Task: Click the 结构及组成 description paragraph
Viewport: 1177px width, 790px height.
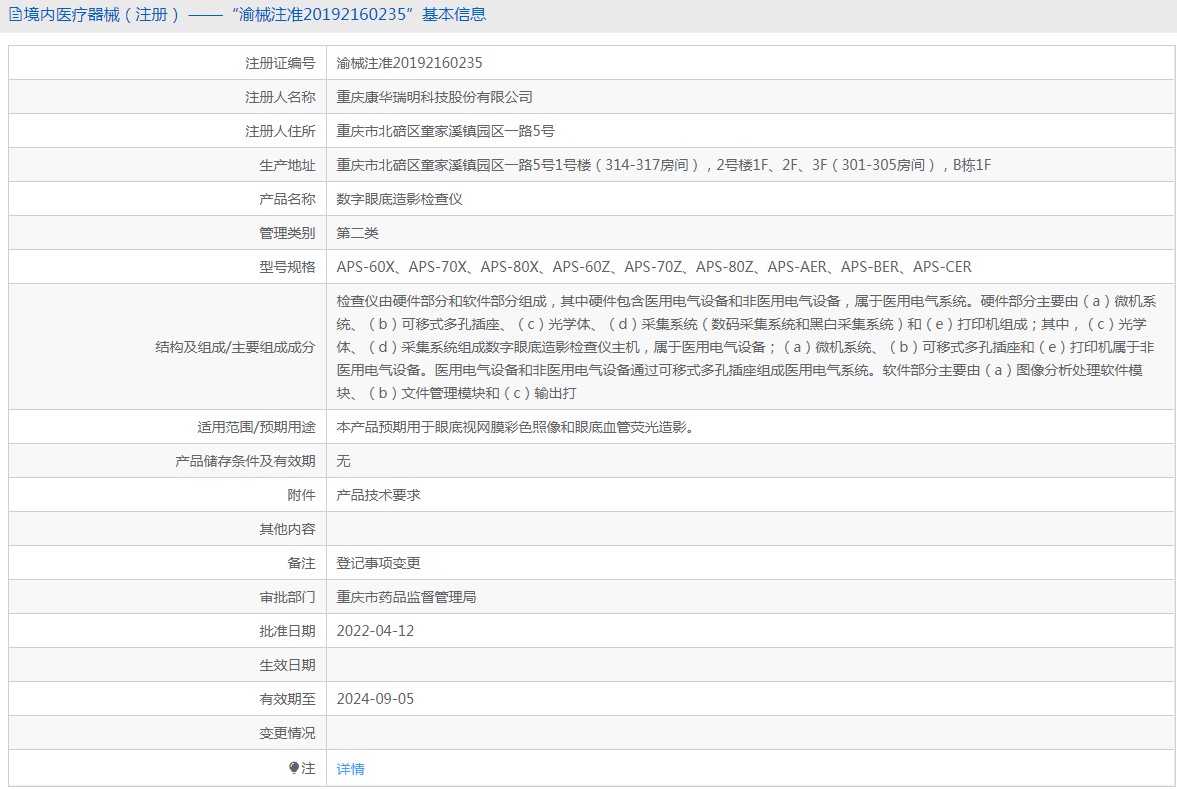Action: point(746,347)
